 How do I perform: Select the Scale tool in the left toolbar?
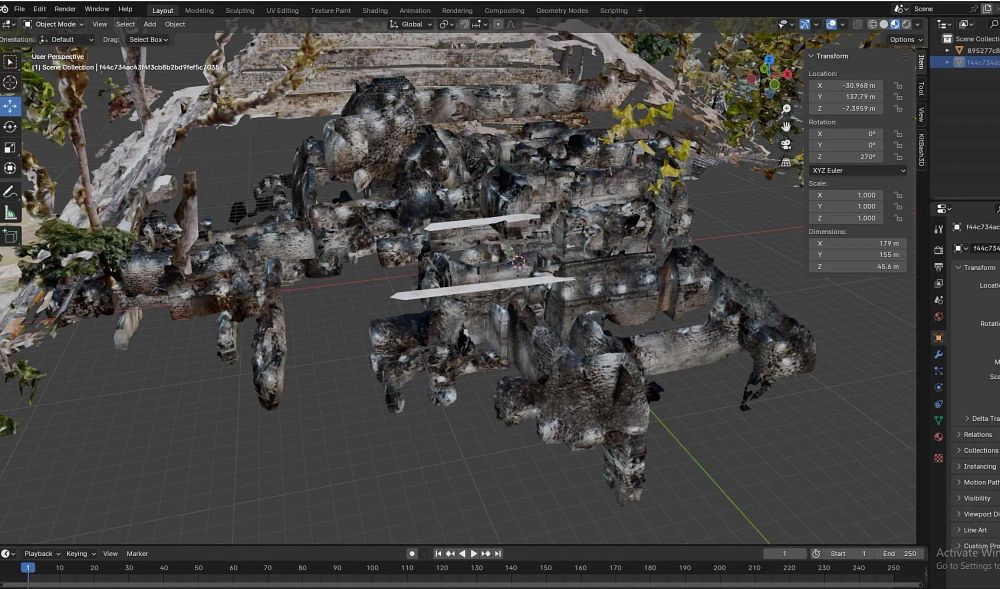click(x=10, y=148)
